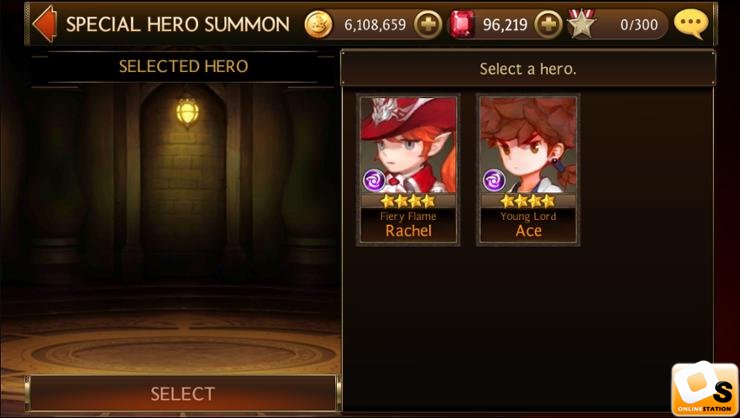Click the Ace name label
Viewport: 740px width, 418px height.
pos(529,231)
